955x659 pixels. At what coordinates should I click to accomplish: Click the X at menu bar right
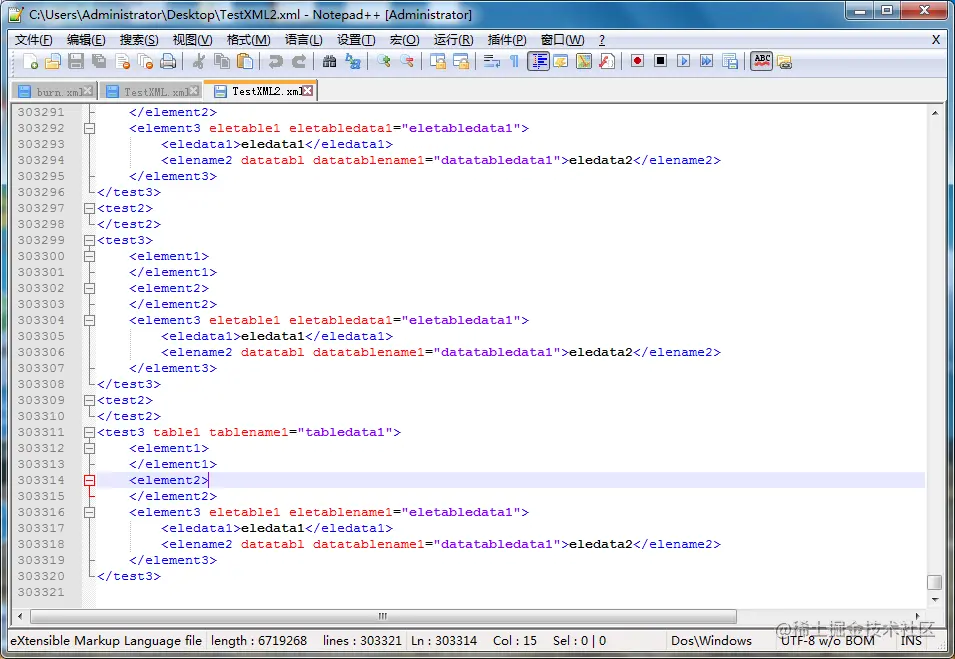click(936, 40)
